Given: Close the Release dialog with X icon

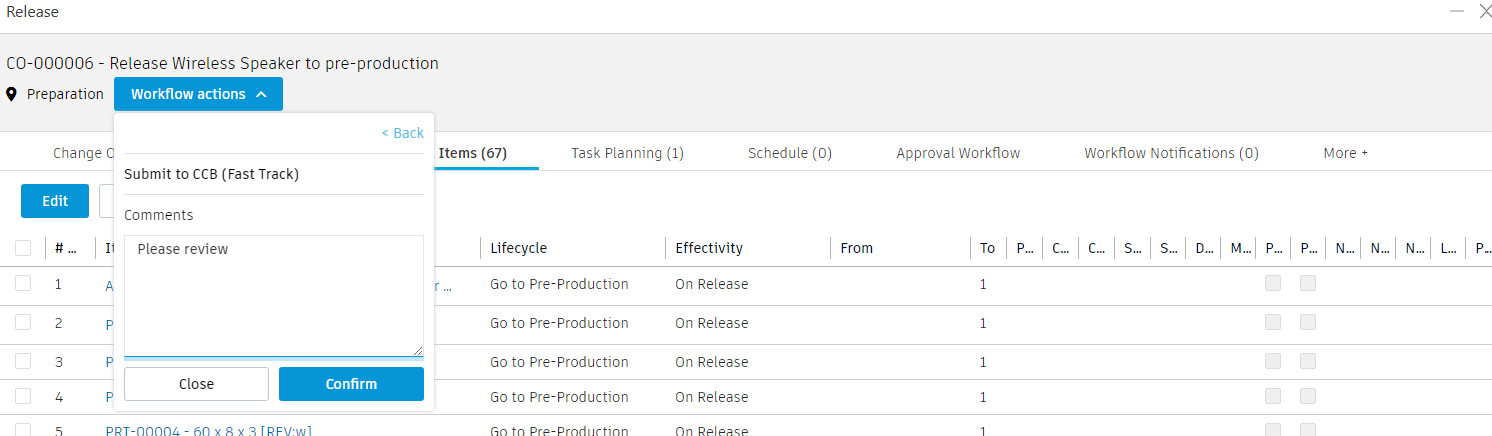Looking at the screenshot, I should pyautogui.click(x=1485, y=11).
